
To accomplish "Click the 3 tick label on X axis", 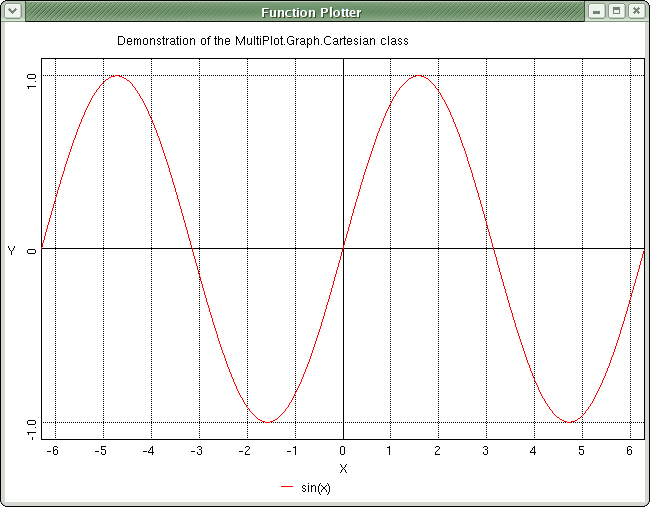I will 486,451.
